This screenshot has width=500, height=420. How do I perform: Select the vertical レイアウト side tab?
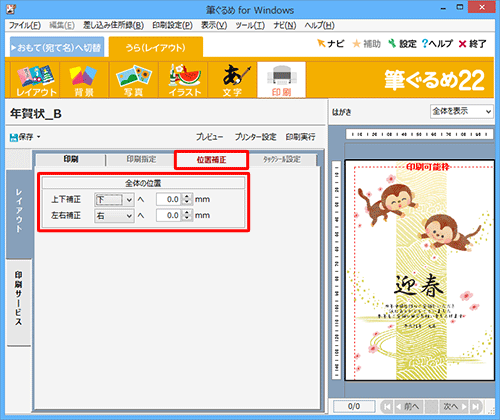19,214
